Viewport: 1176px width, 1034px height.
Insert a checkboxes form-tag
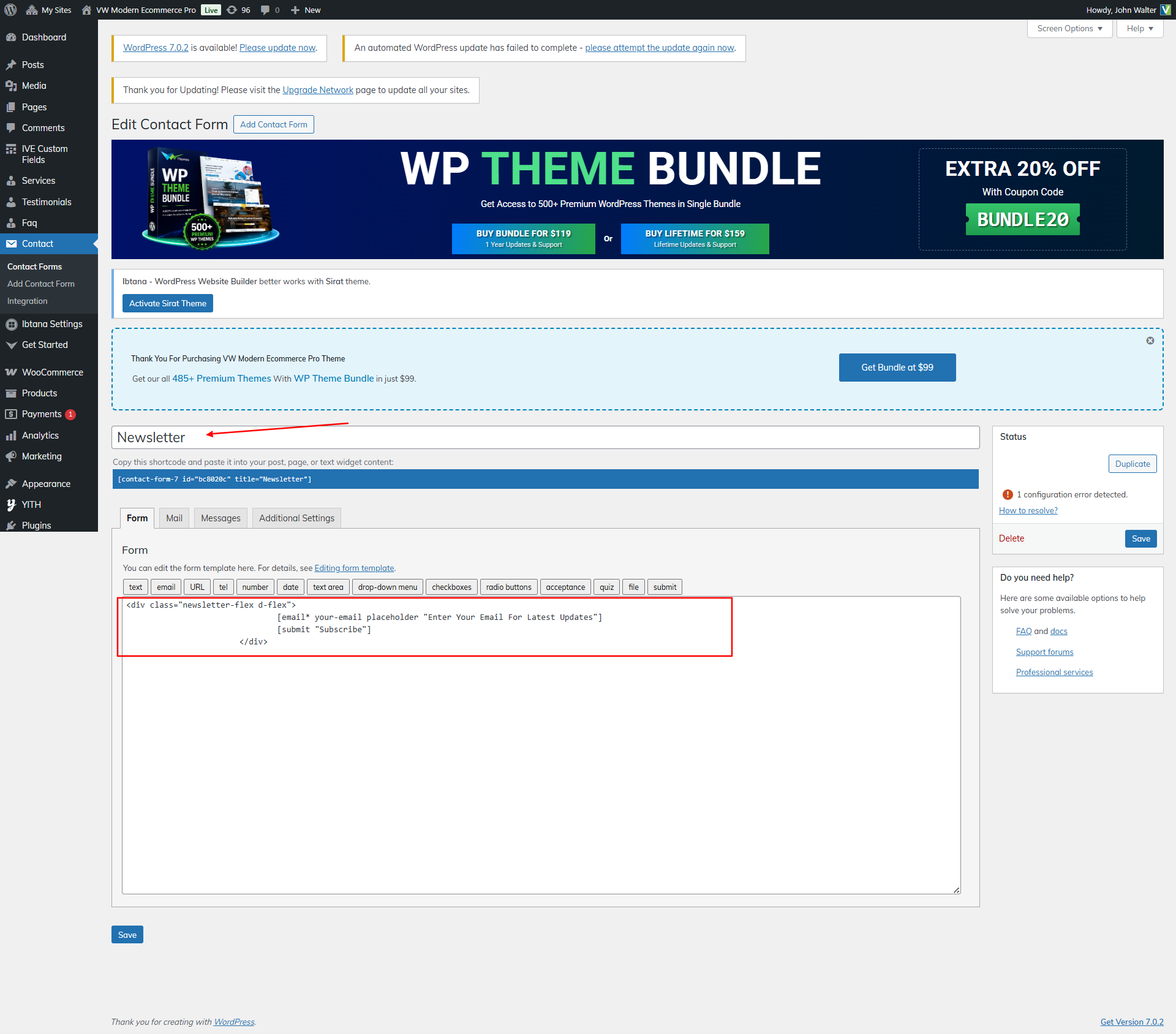(x=451, y=587)
